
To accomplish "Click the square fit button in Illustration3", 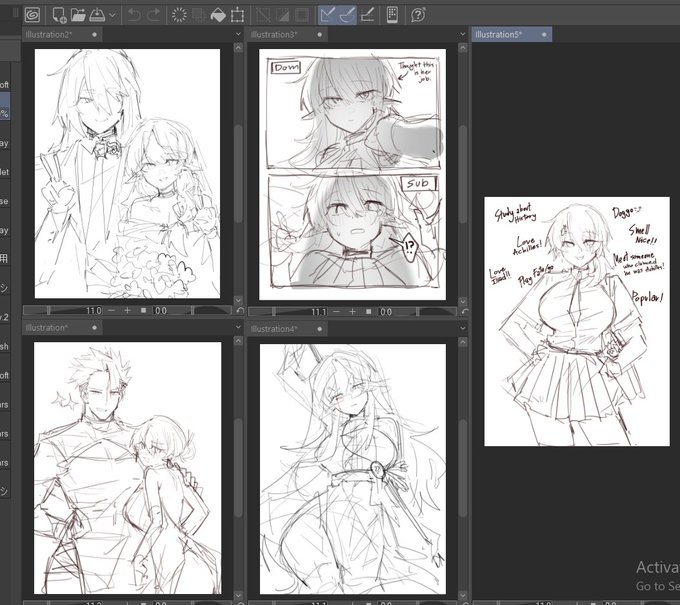I will click(369, 311).
